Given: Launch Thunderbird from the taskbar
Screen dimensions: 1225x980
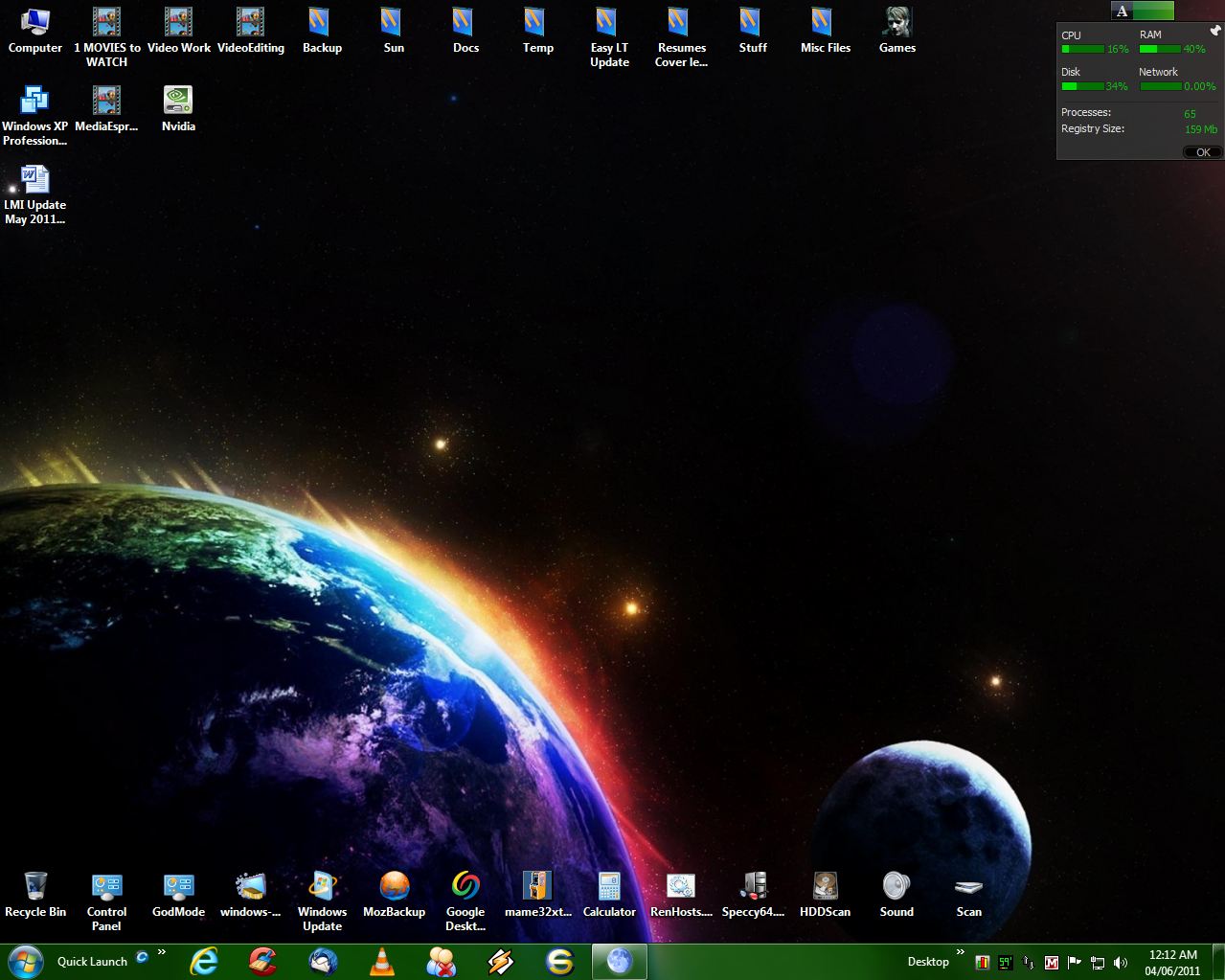Looking at the screenshot, I should point(322,961).
